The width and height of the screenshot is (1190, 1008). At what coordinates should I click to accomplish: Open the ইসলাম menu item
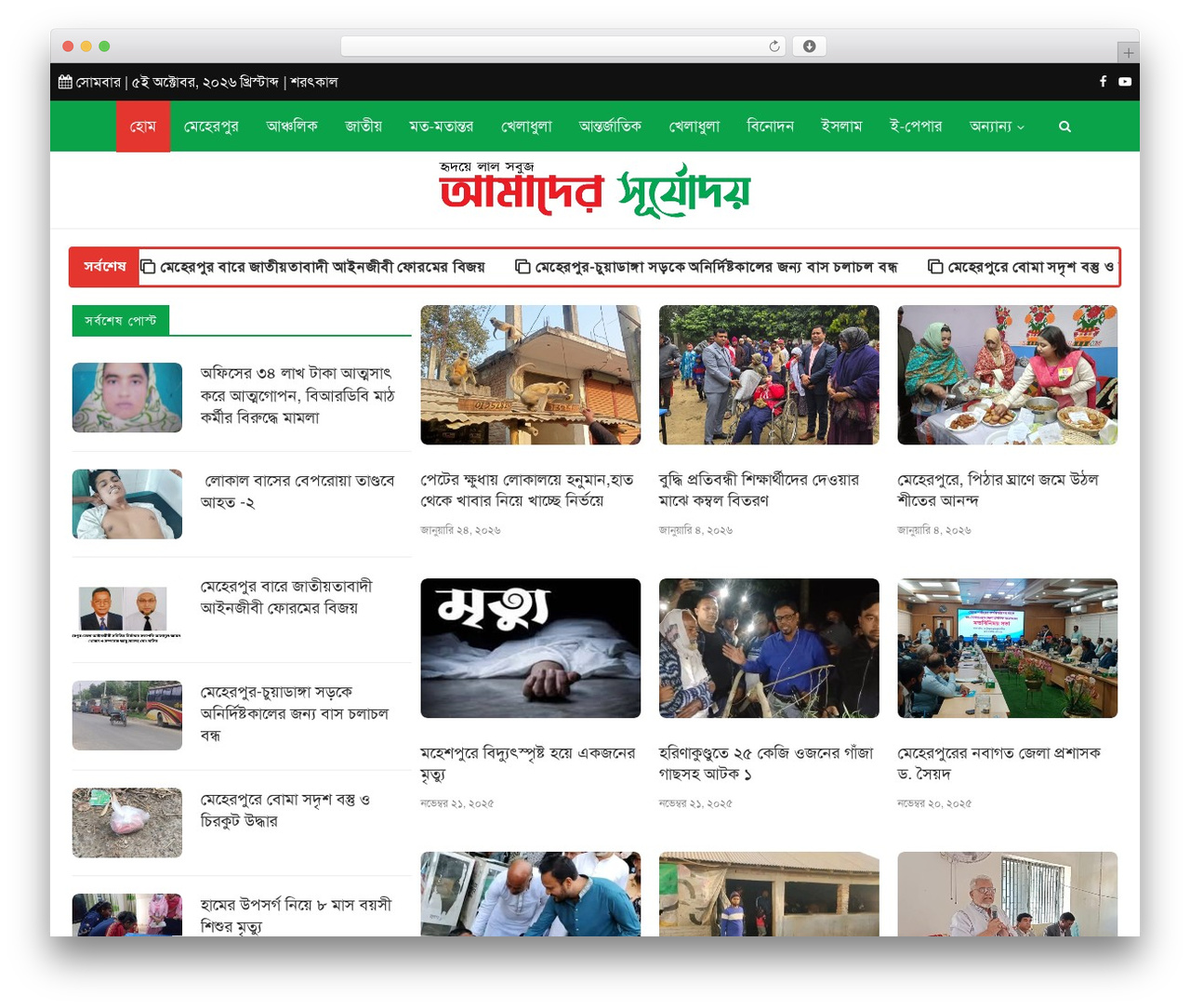coord(841,126)
